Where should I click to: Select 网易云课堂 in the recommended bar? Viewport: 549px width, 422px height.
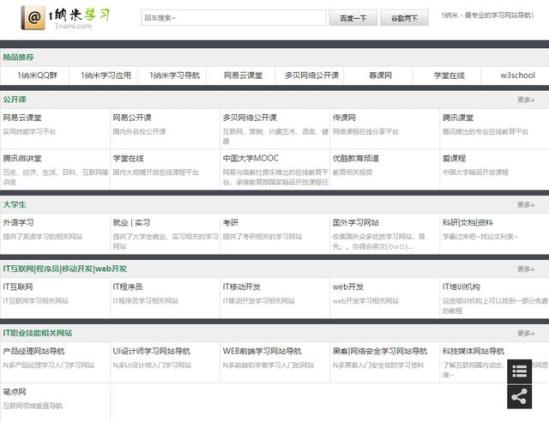(243, 75)
